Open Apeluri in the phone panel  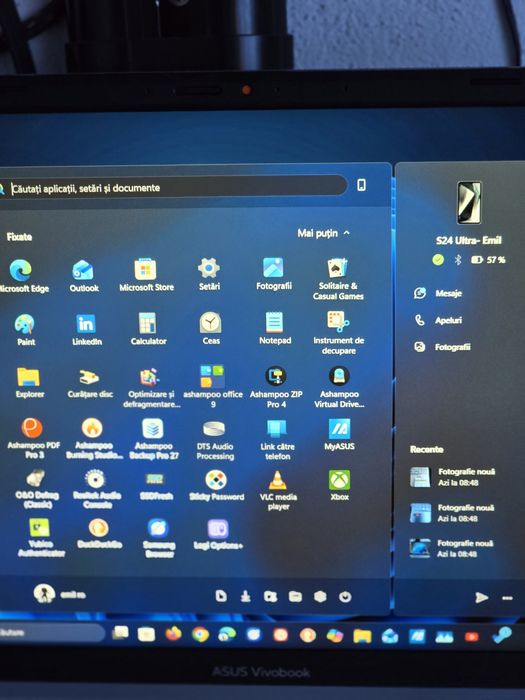[438, 320]
